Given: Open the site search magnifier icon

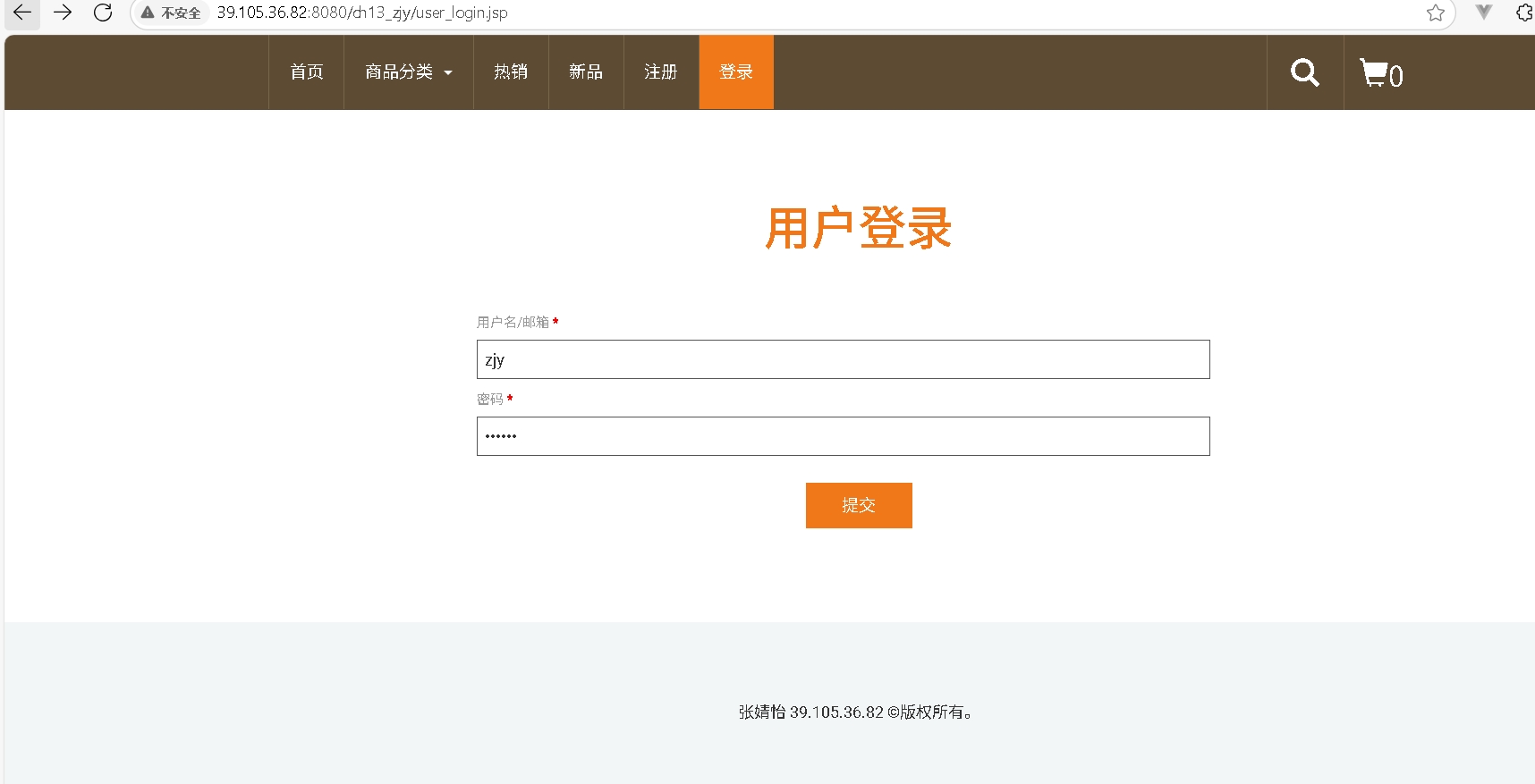Looking at the screenshot, I should click(x=1304, y=72).
